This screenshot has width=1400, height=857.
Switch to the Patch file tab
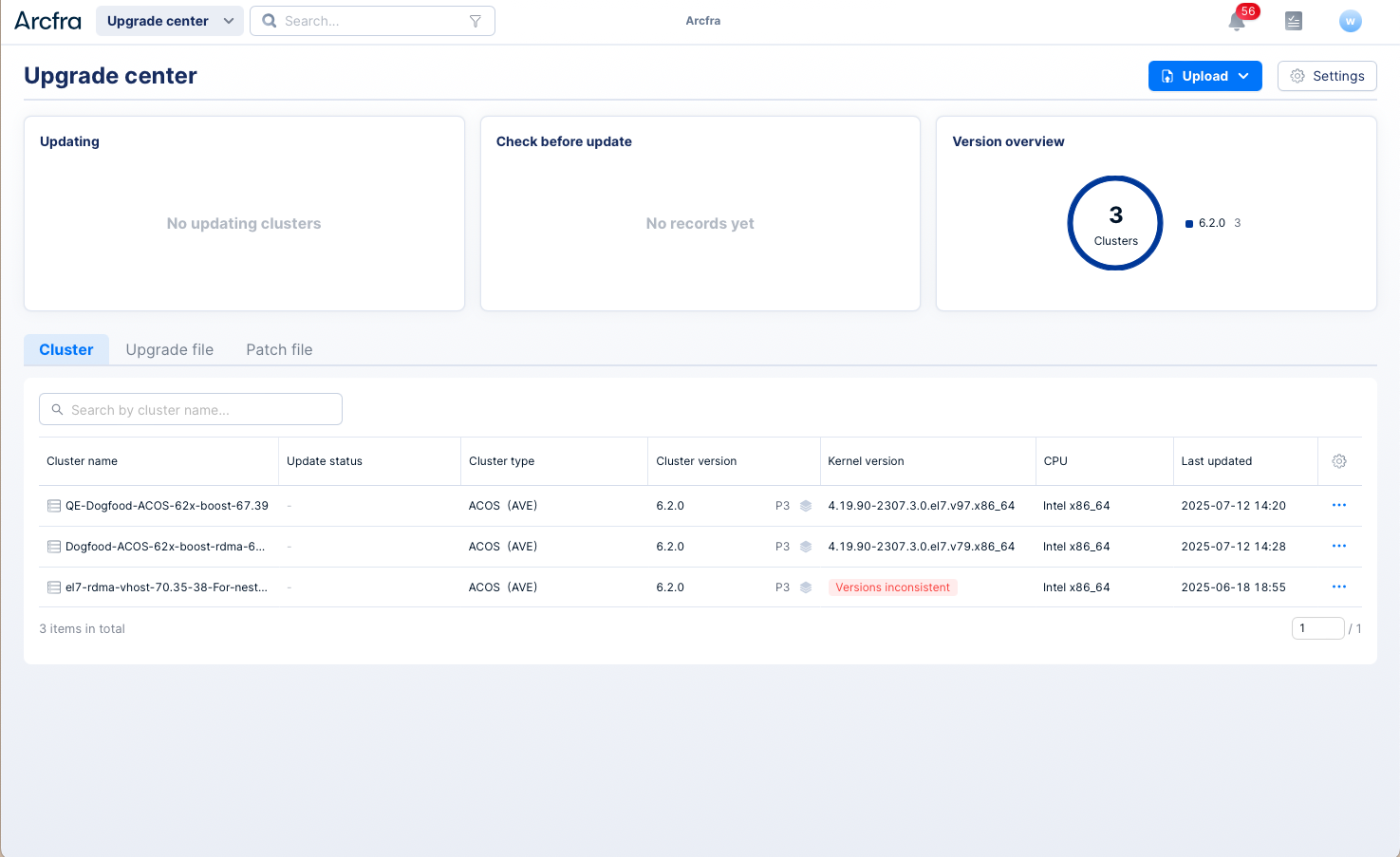279,350
